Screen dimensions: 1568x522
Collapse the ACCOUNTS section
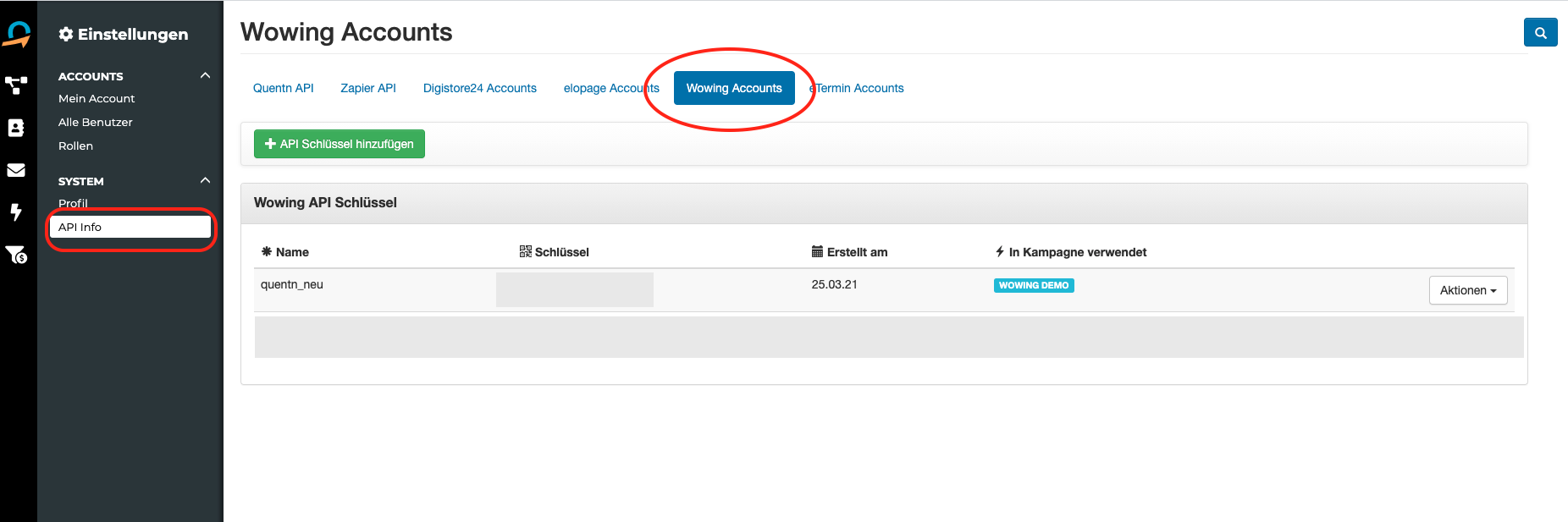(205, 75)
